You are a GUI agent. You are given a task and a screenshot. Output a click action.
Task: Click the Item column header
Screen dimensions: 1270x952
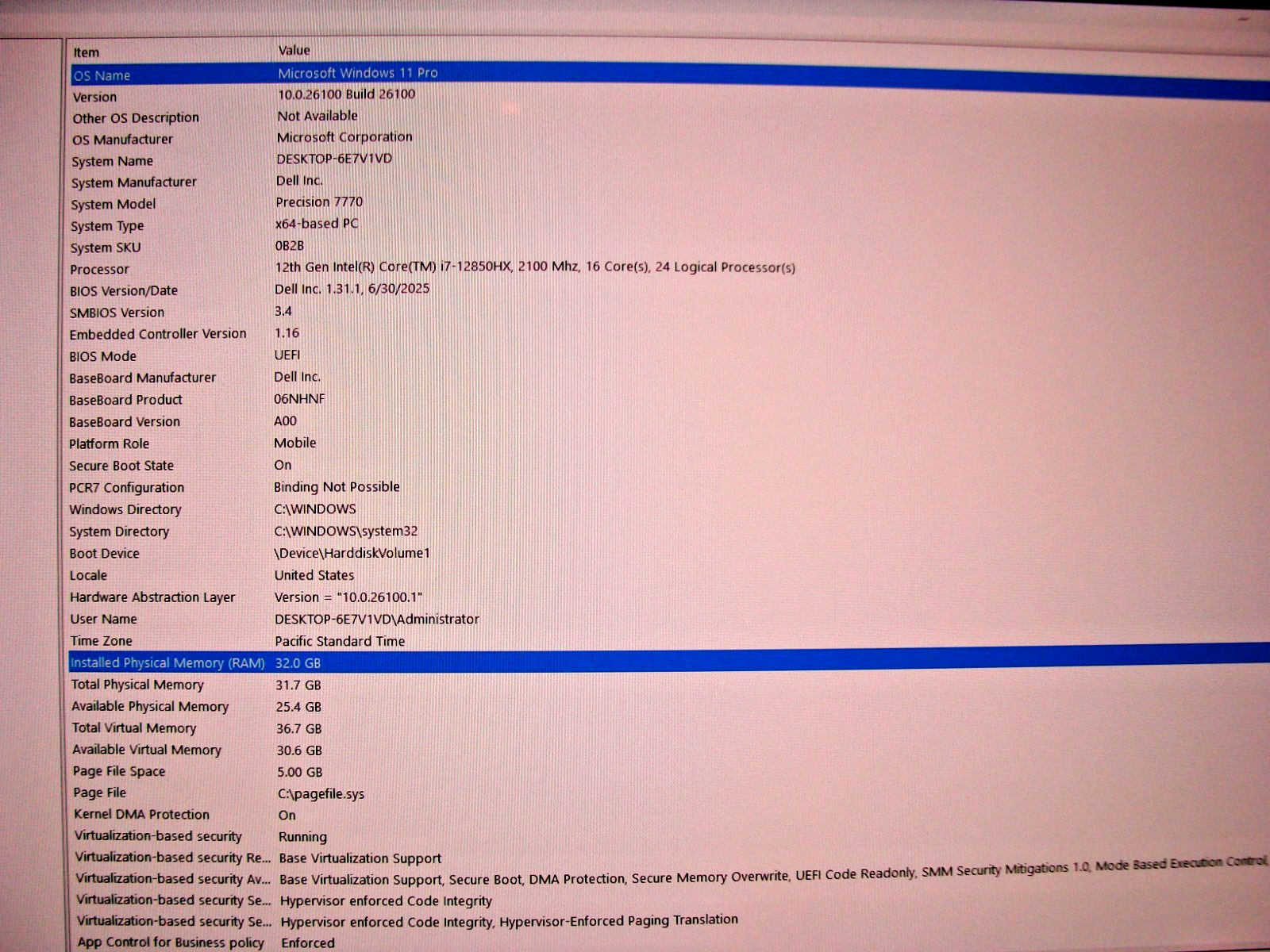pyautogui.click(x=87, y=52)
